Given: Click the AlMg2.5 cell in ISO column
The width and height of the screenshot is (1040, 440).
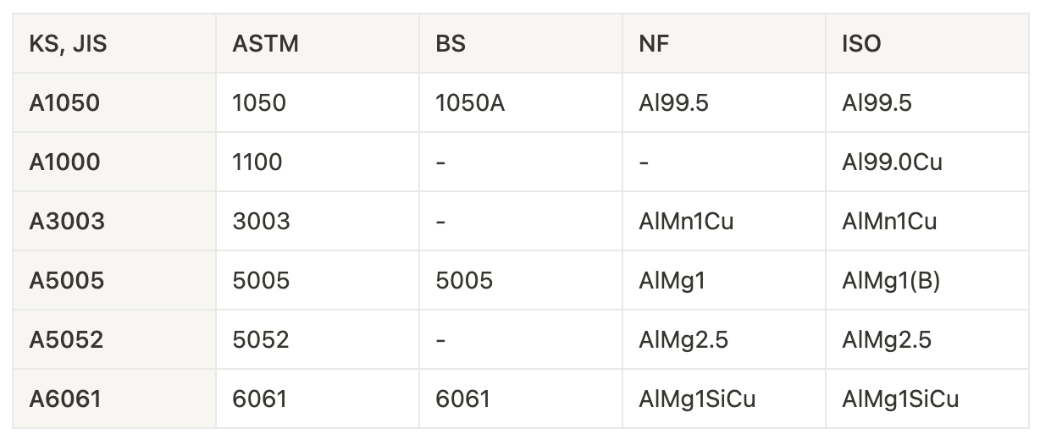Looking at the screenshot, I should pyautogui.click(x=886, y=340).
